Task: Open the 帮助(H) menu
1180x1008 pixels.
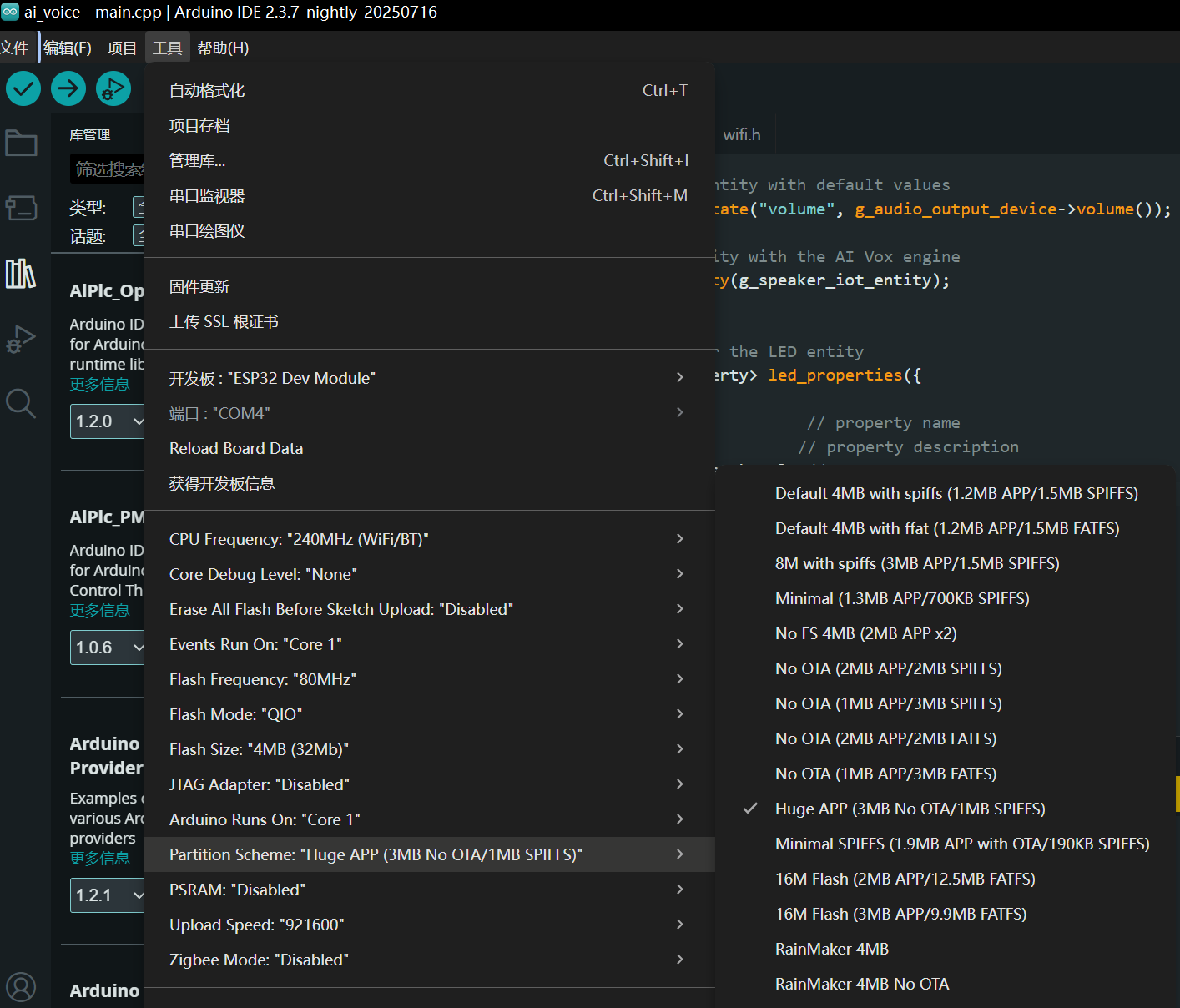Action: tap(223, 48)
